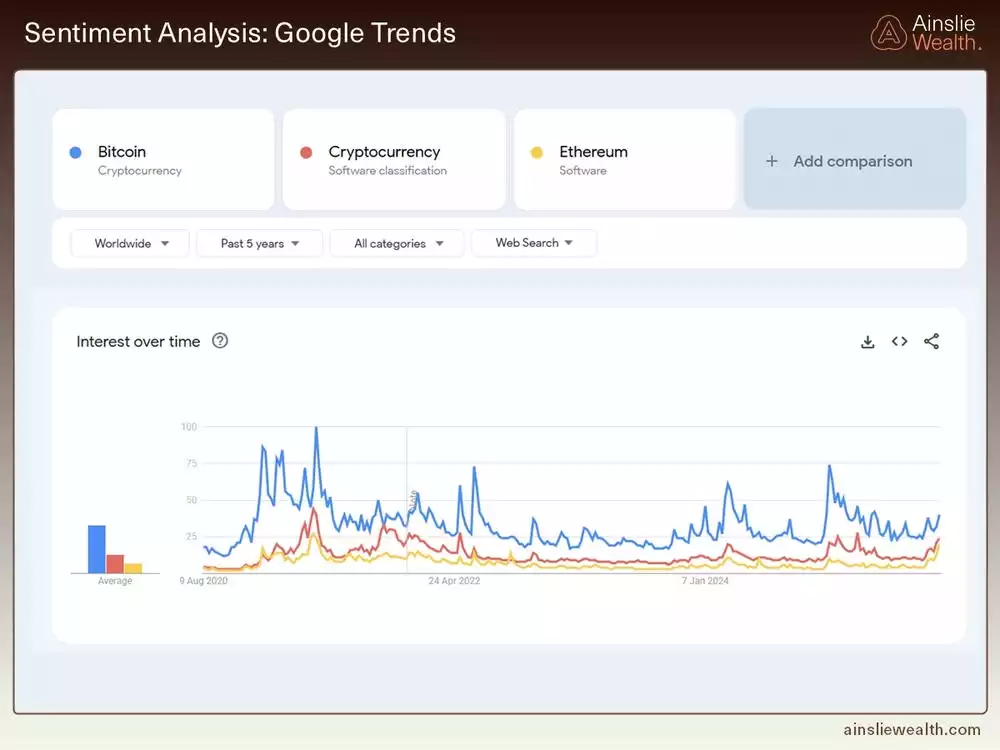Click the Average bar chart

(x=113, y=545)
